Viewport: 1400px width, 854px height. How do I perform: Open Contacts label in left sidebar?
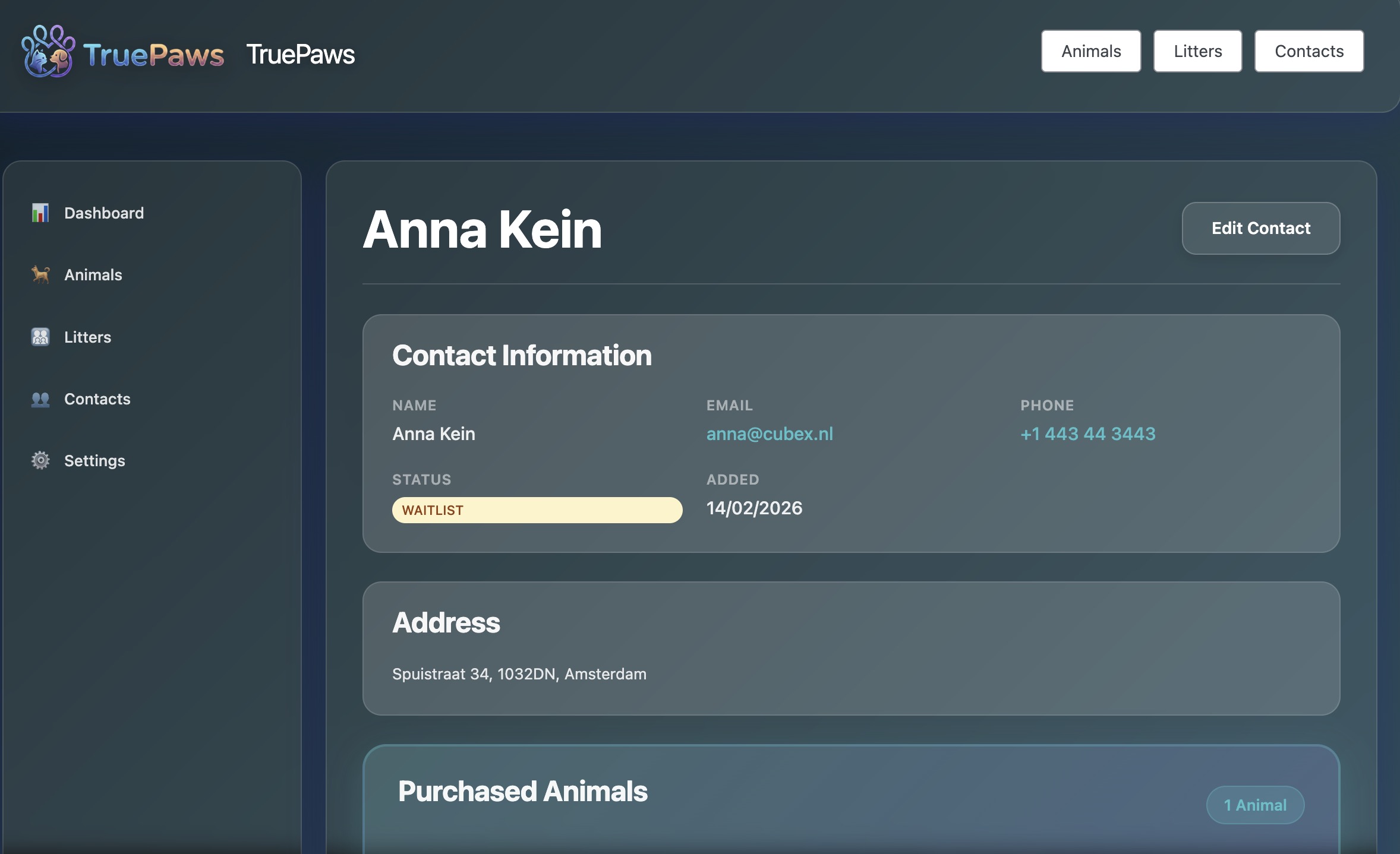coord(97,398)
